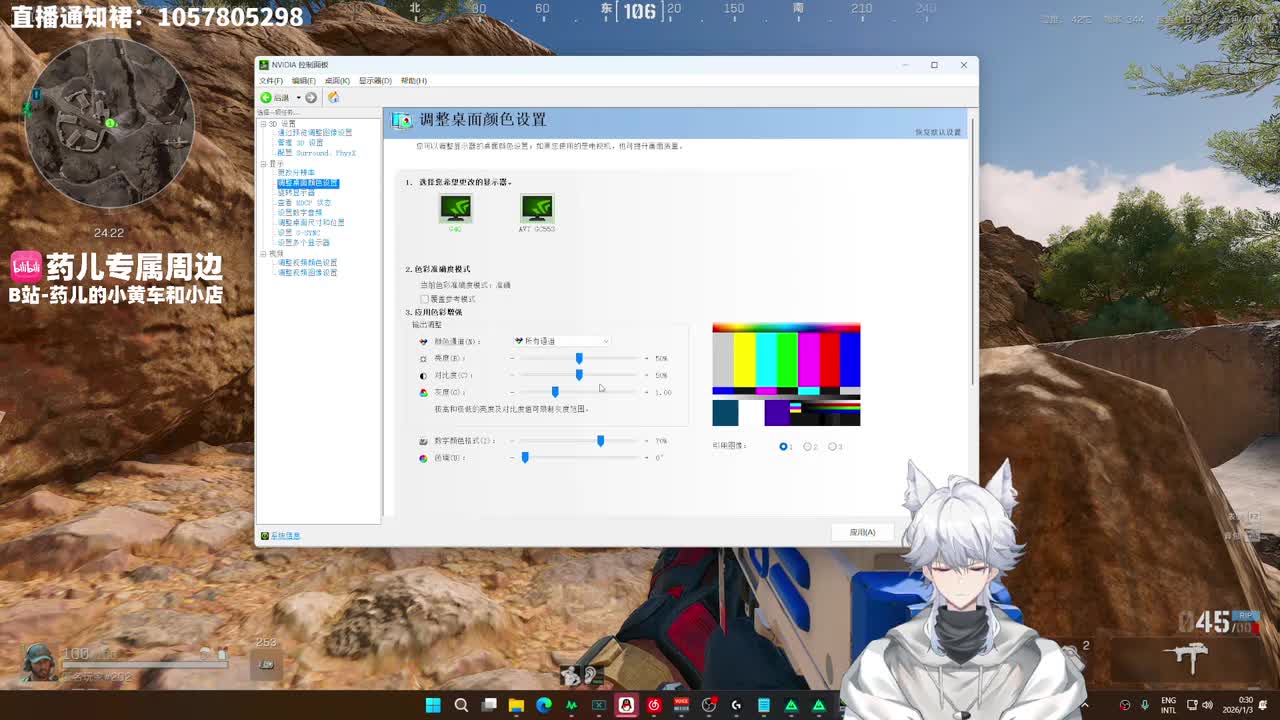The width and height of the screenshot is (1280, 720).
Task: Click the 对比度 contrast slider thumb
Action: [x=578, y=375]
